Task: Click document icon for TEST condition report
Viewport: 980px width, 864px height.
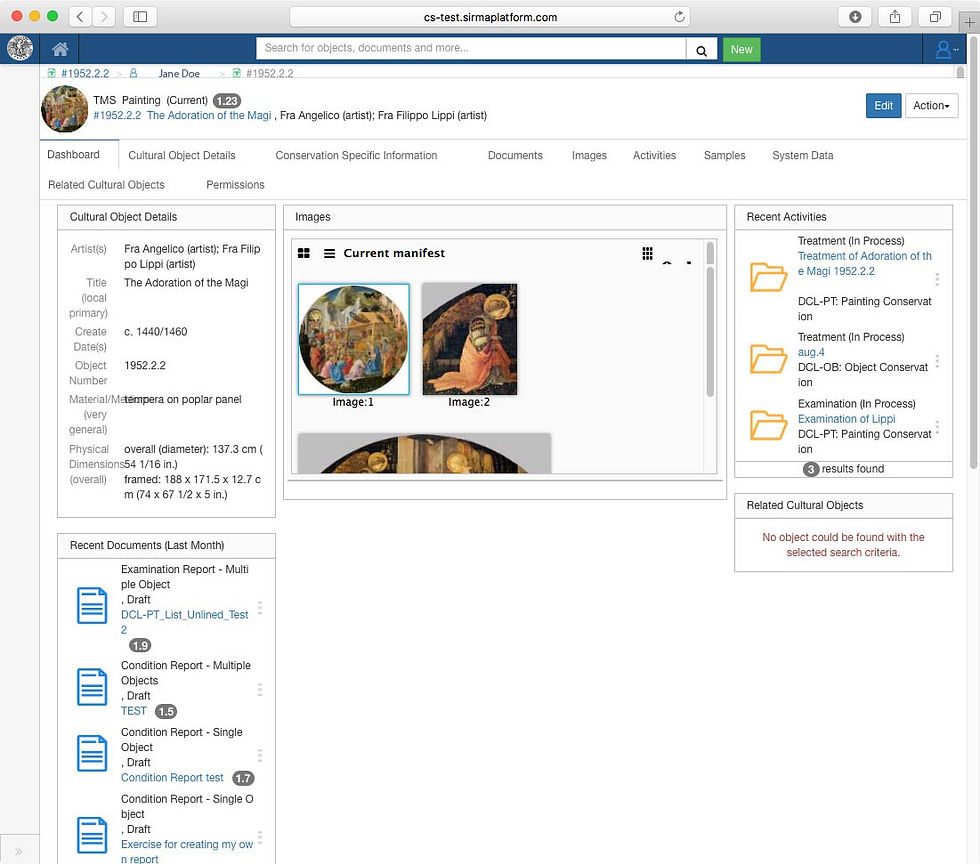Action: (x=92, y=687)
